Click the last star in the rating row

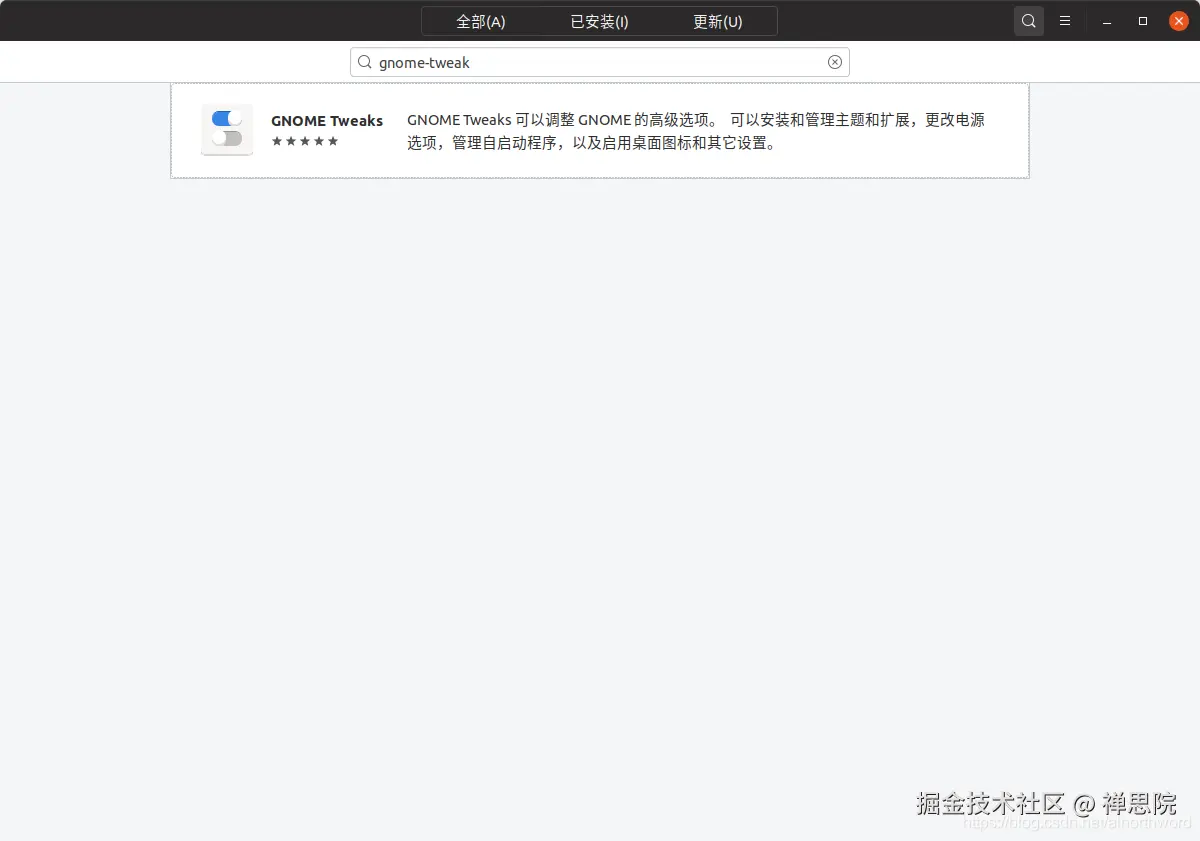331,142
